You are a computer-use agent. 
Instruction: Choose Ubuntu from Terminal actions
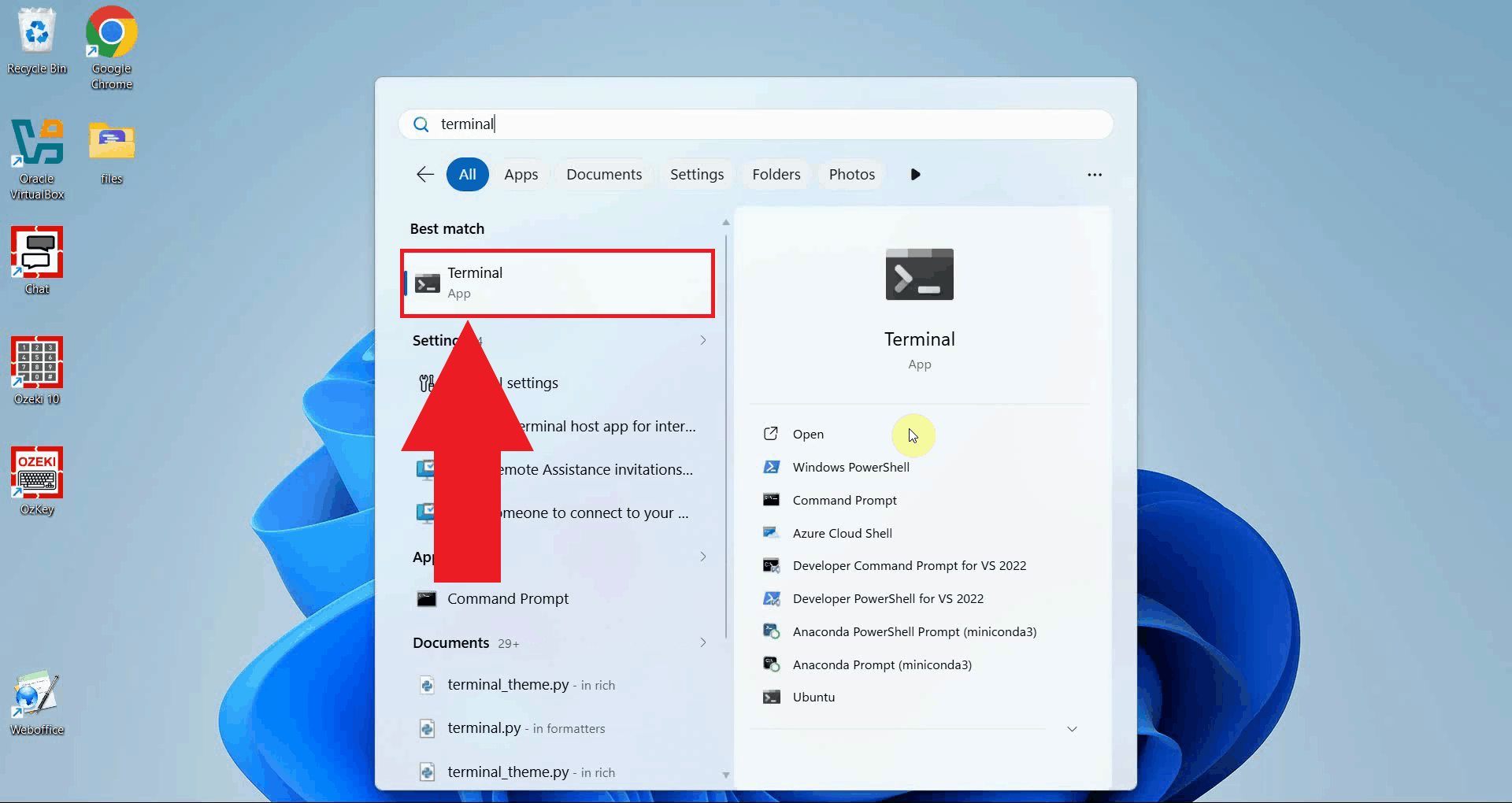click(814, 697)
